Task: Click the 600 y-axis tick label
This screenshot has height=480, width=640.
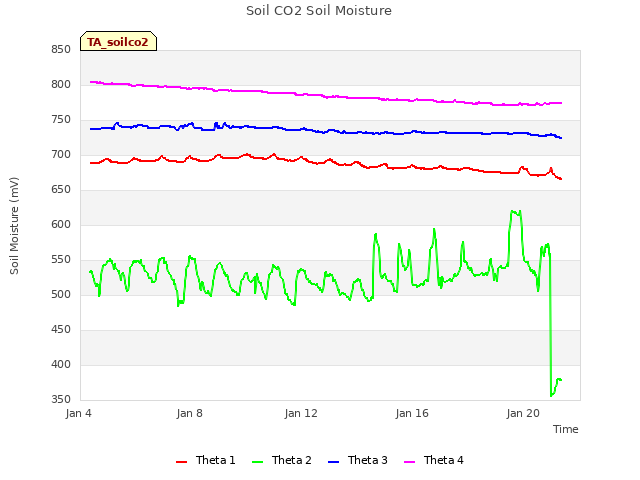Action: (x=61, y=224)
